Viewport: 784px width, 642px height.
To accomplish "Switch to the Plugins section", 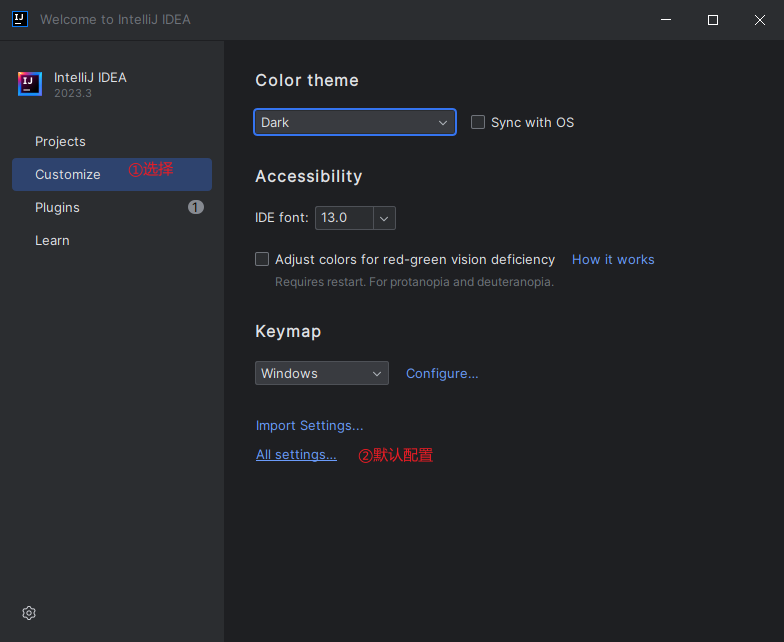I will pyautogui.click(x=57, y=208).
